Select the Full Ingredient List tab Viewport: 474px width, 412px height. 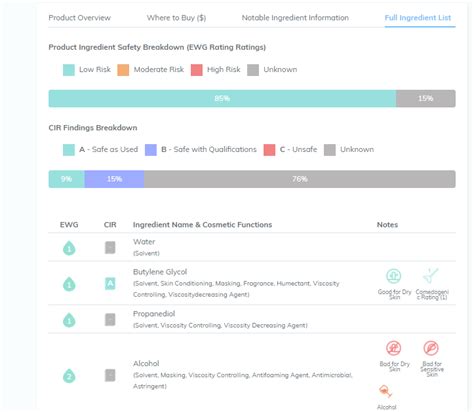tap(418, 18)
